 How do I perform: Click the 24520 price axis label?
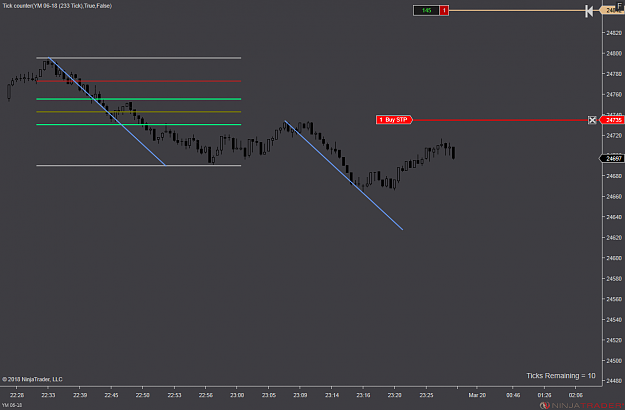(614, 340)
